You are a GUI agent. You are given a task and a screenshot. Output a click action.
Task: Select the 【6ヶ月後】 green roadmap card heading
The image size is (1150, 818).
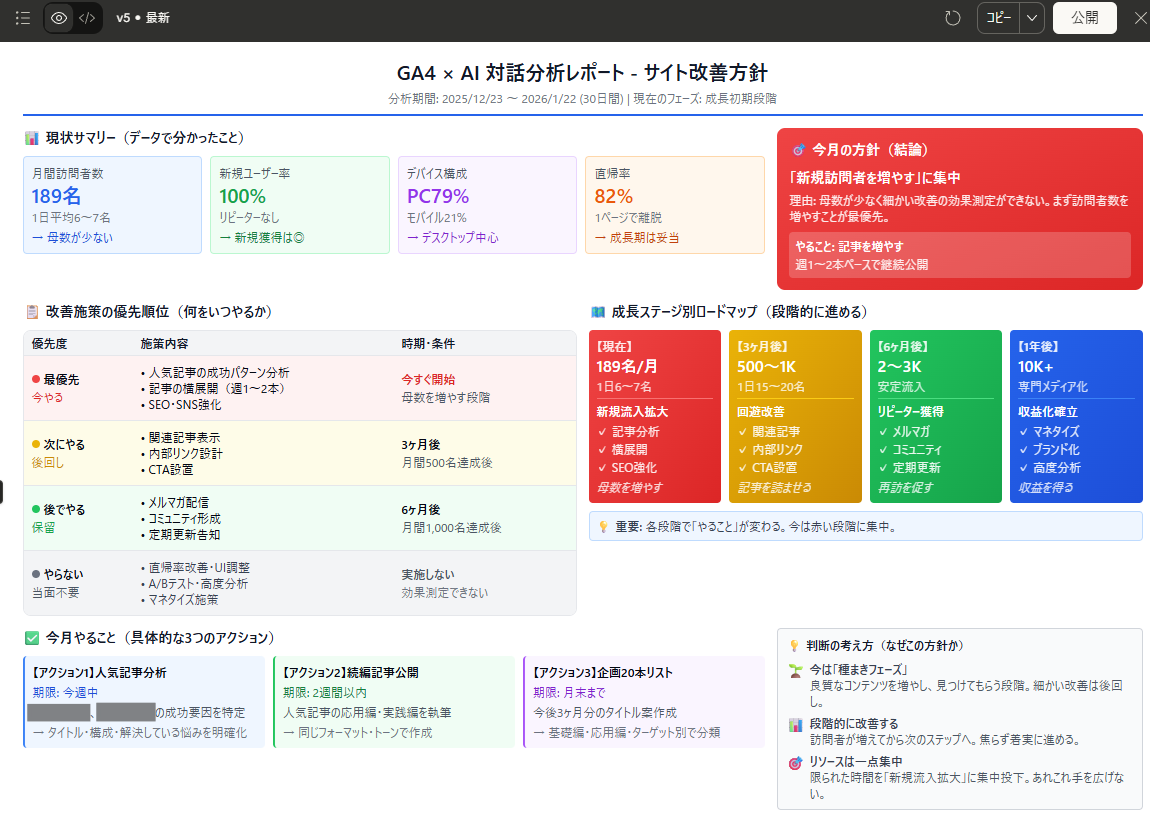904,346
